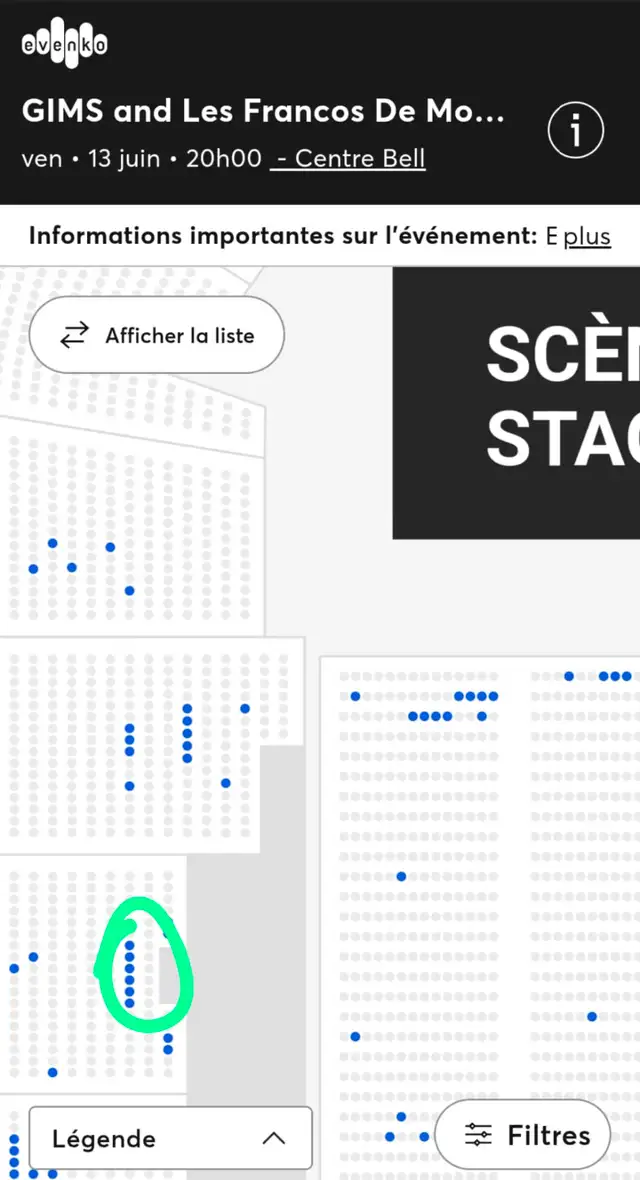This screenshot has height=1180, width=640.
Task: Click the evenko logo
Action: (x=64, y=47)
